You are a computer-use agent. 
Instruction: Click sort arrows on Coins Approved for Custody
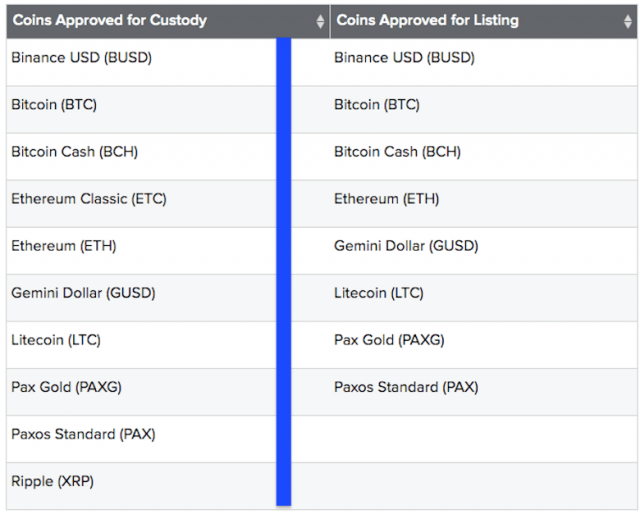pos(320,21)
